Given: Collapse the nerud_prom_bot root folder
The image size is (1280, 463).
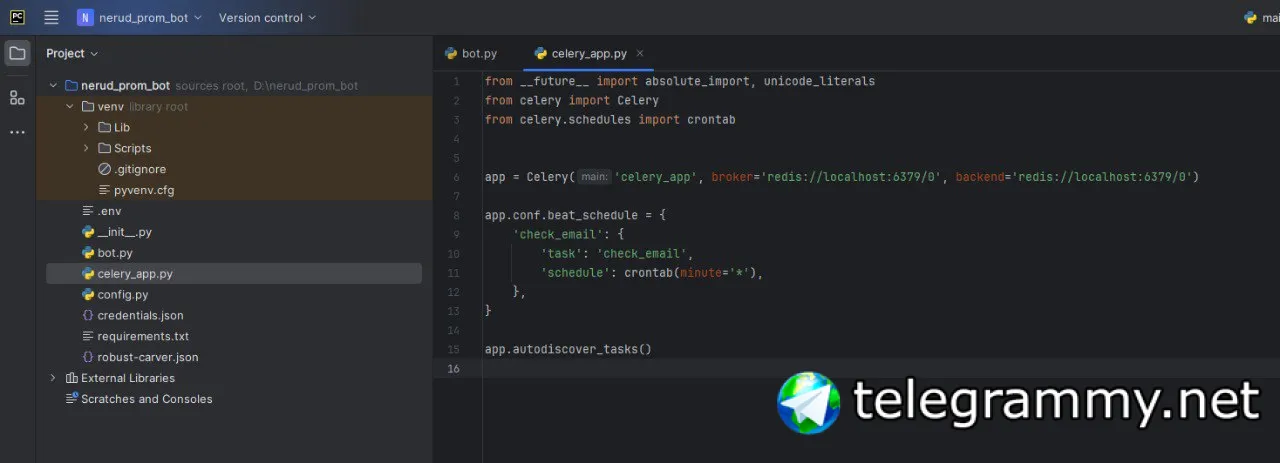Looking at the screenshot, I should (x=53, y=86).
